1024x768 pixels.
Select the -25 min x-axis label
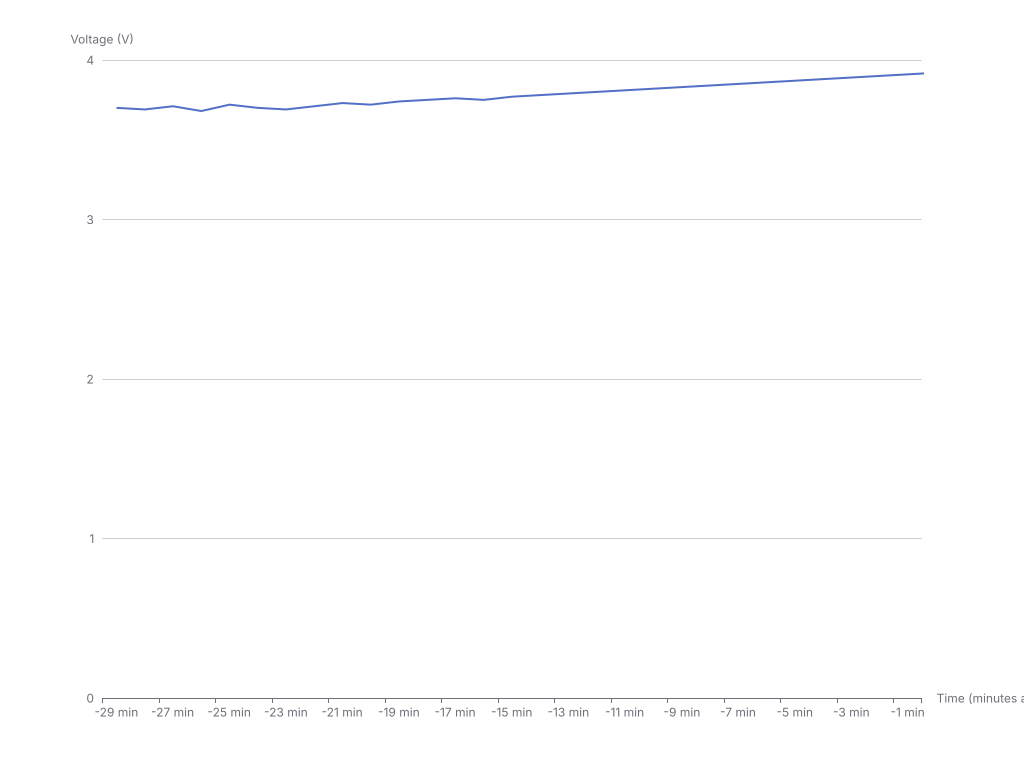(230, 713)
